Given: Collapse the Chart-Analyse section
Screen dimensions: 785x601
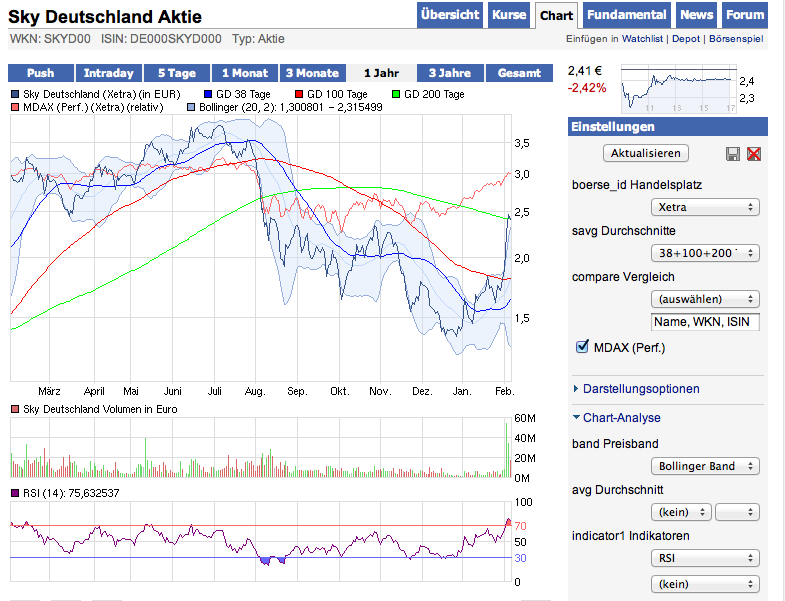Looking at the screenshot, I should [621, 418].
